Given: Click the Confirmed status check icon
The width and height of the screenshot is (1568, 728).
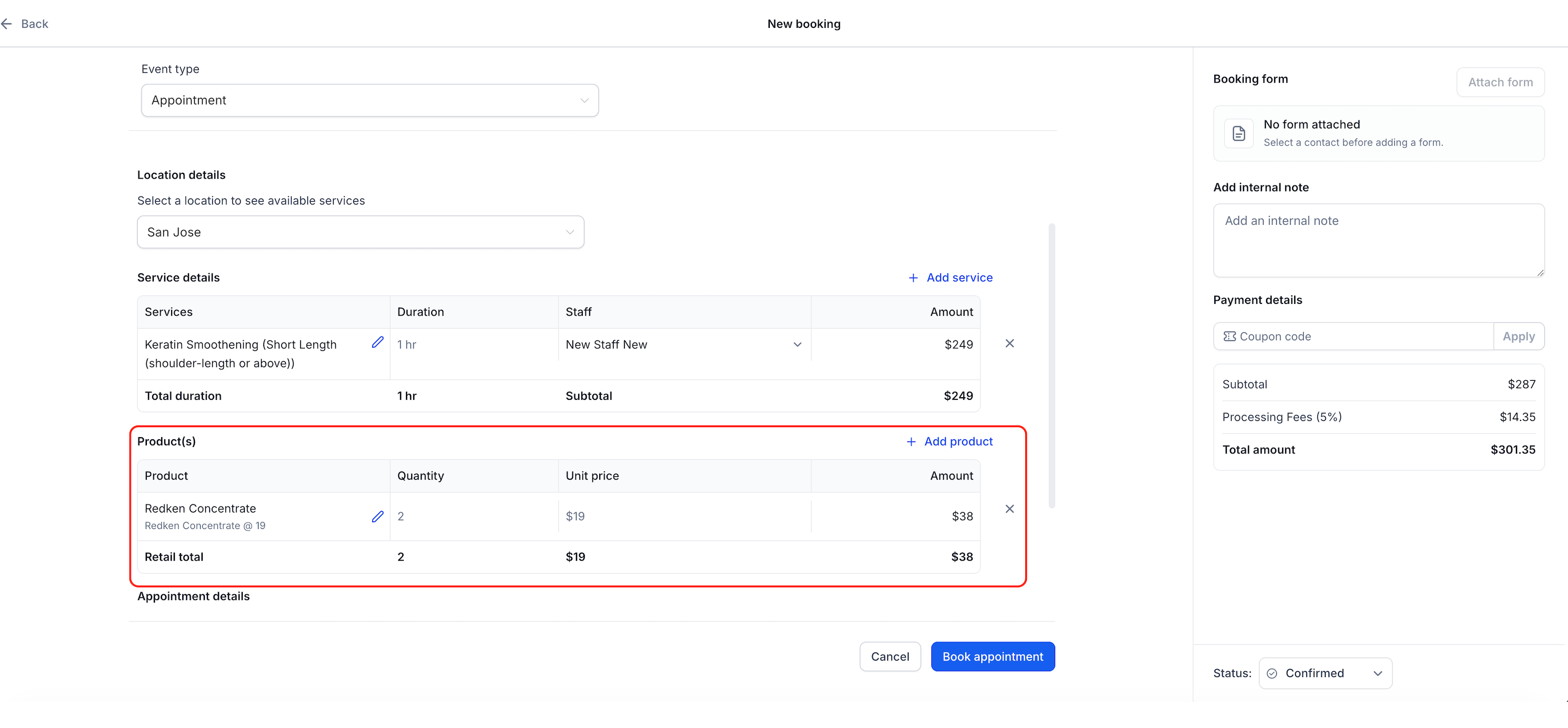Looking at the screenshot, I should (1272, 673).
